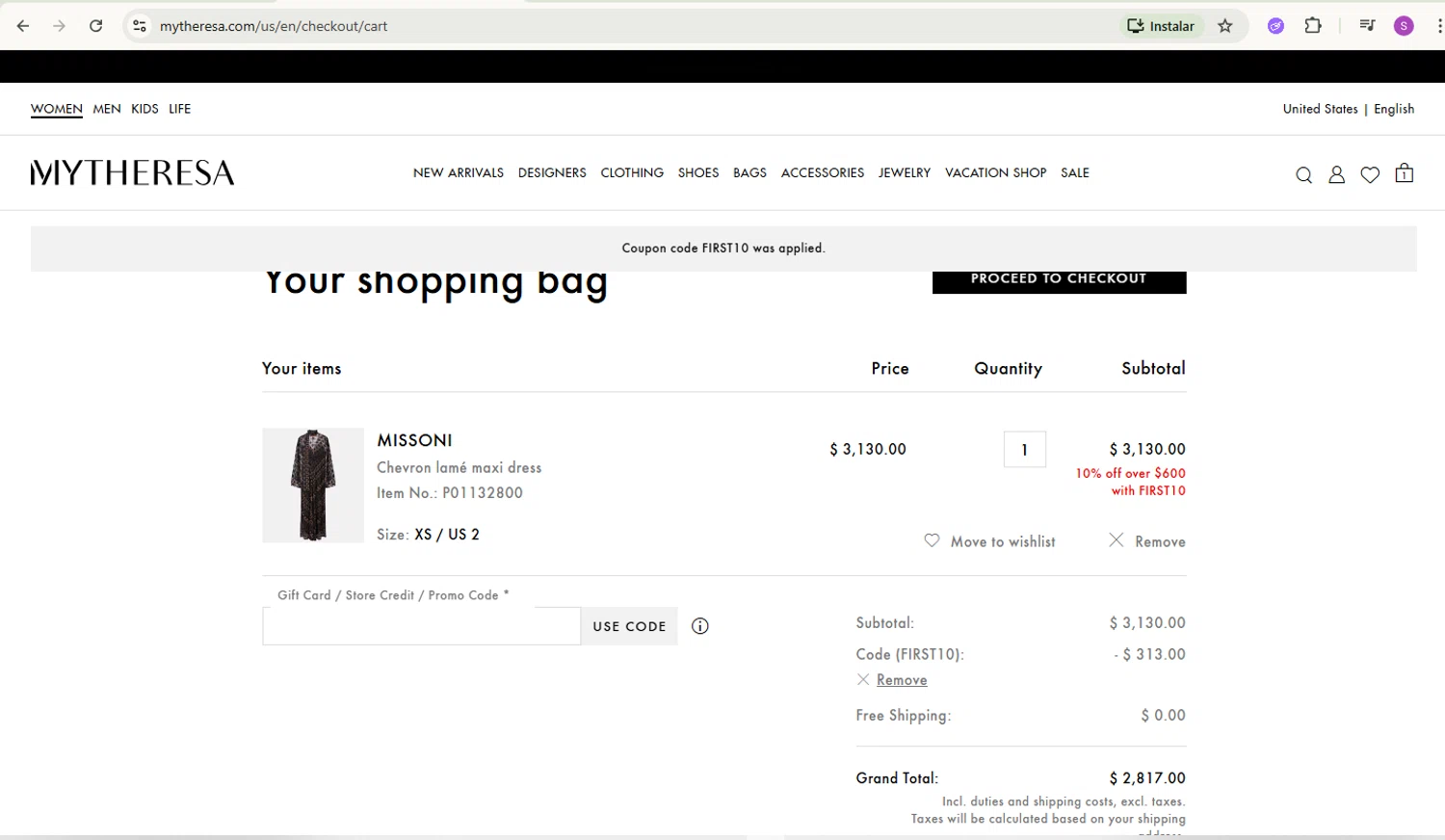Open JEWELRY menu

[905, 172]
